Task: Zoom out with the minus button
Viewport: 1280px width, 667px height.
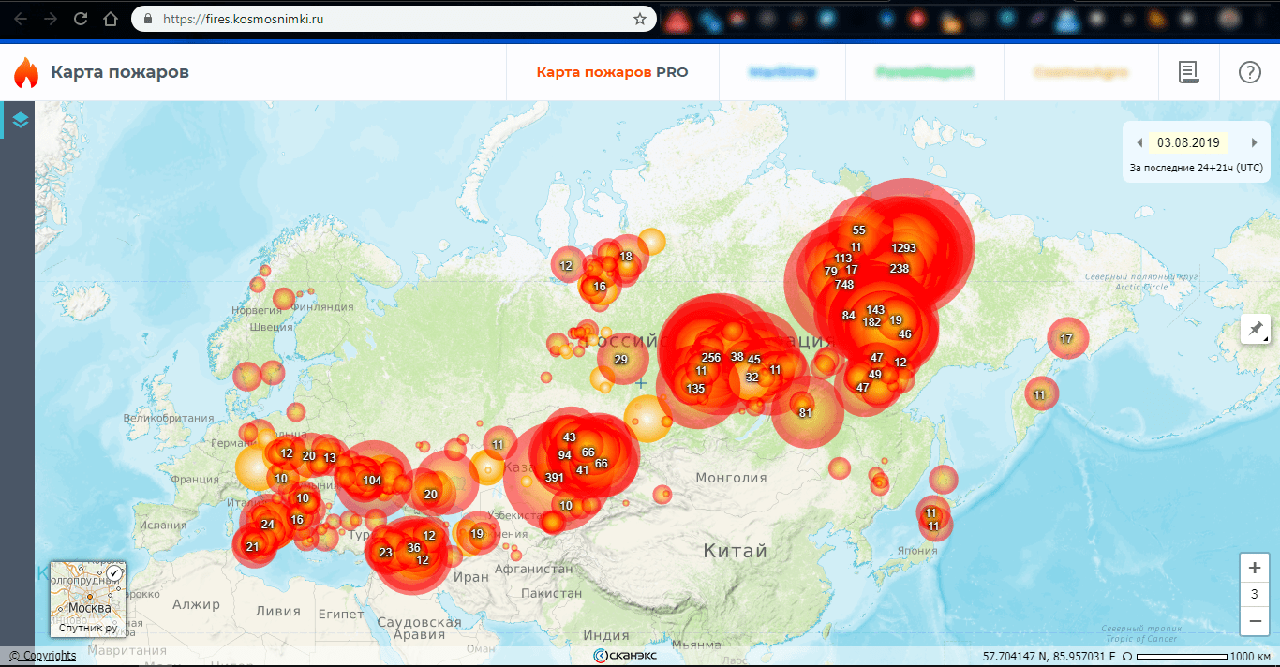Action: 1254,621
